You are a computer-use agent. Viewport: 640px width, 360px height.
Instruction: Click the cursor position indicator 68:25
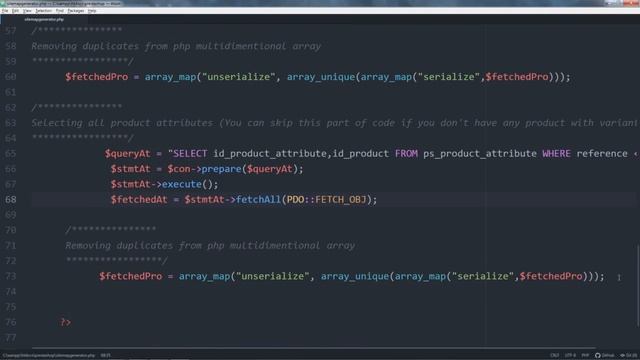pyautogui.click(x=106, y=355)
